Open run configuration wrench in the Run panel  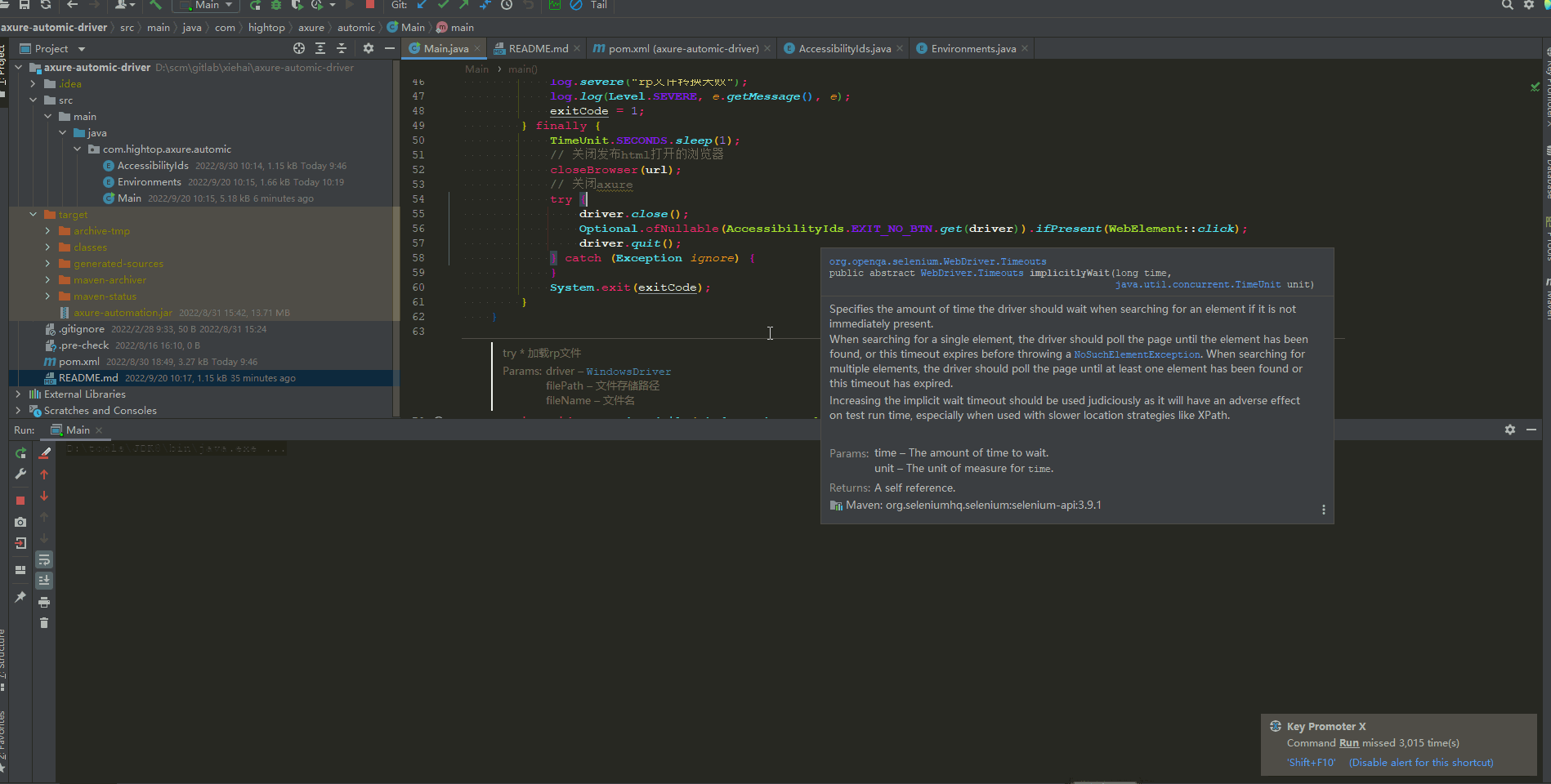tap(20, 474)
